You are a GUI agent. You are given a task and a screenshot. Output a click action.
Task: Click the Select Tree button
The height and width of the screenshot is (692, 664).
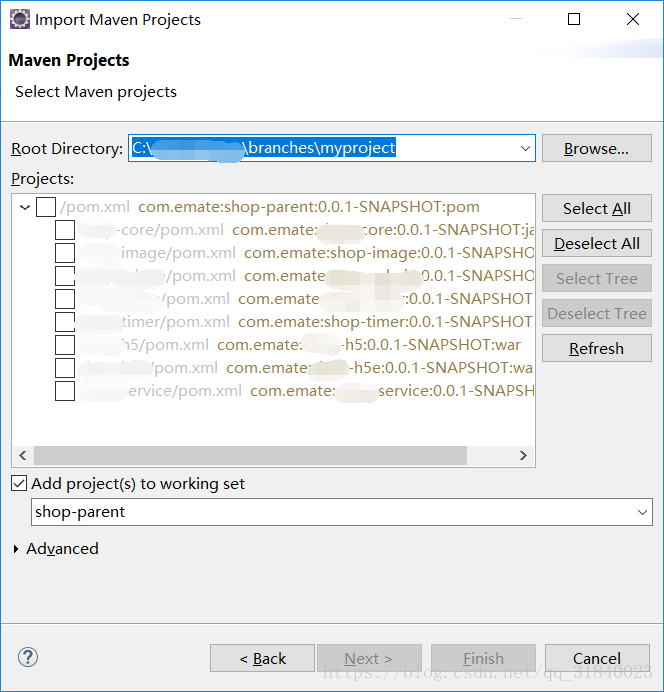(x=596, y=278)
